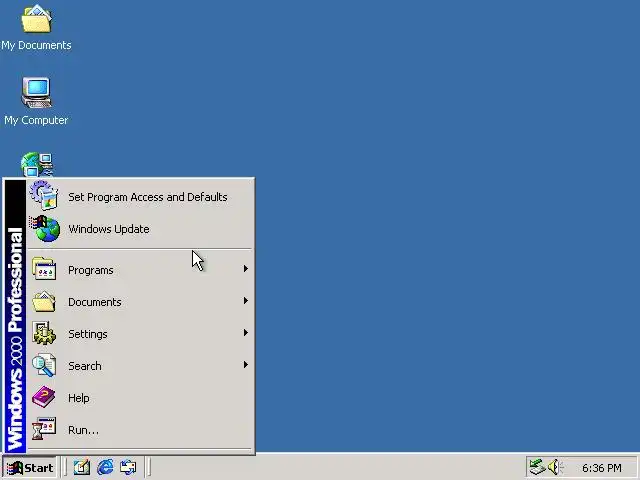The image size is (640, 480).
Task: Click the Run hourglass icon
Action: pyautogui.click(x=44, y=429)
